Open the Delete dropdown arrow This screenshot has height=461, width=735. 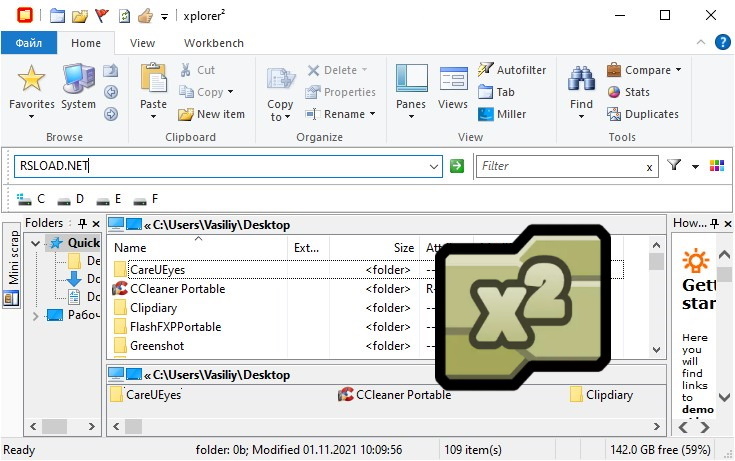[364, 70]
